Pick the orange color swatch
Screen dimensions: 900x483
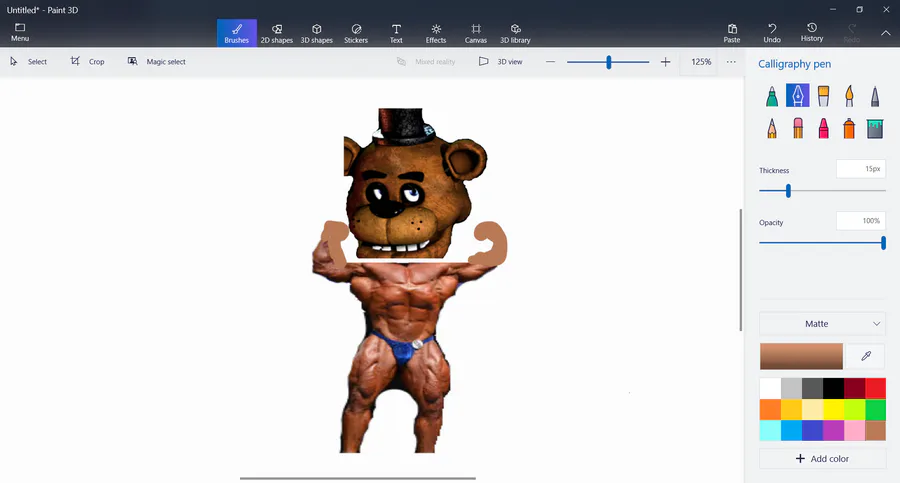[770, 409]
